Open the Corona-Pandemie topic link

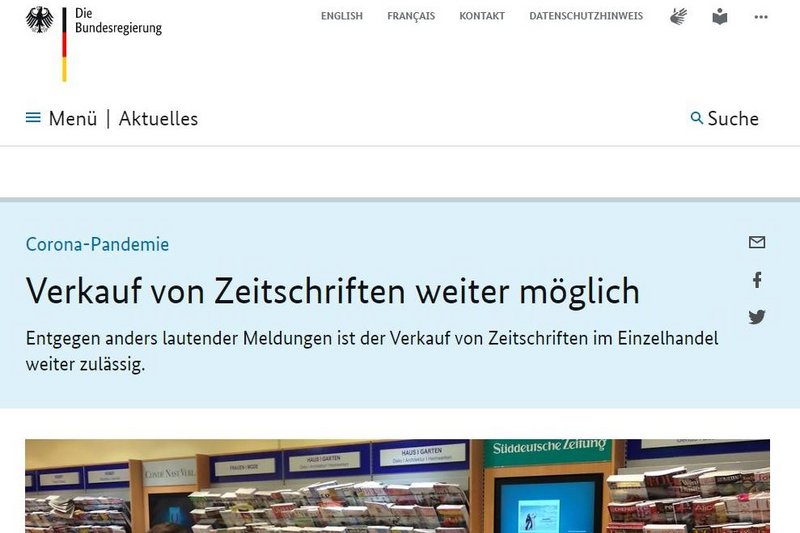point(97,245)
